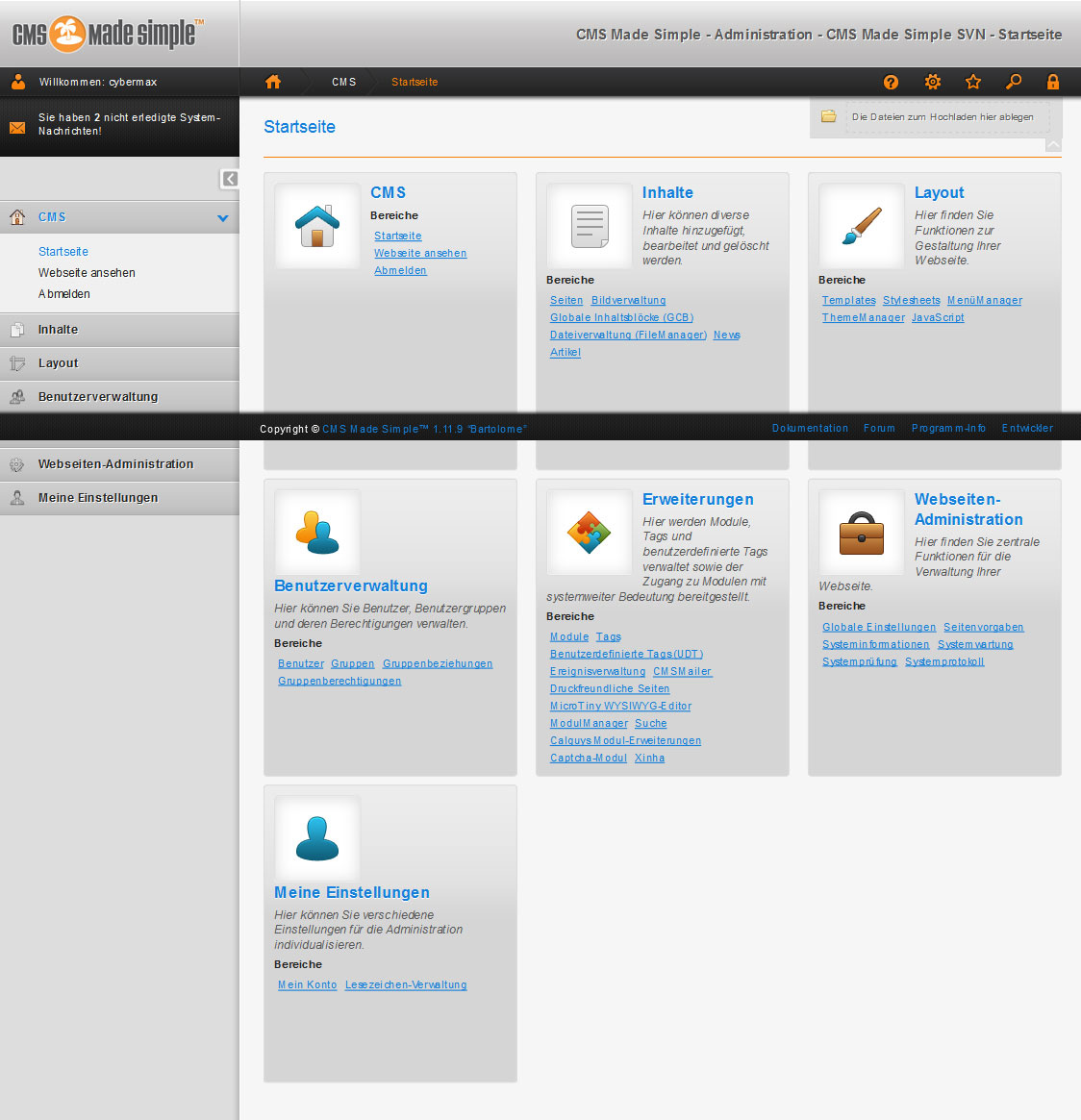Click the file upload dropzone area
The image size is (1081, 1120).
click(947, 116)
